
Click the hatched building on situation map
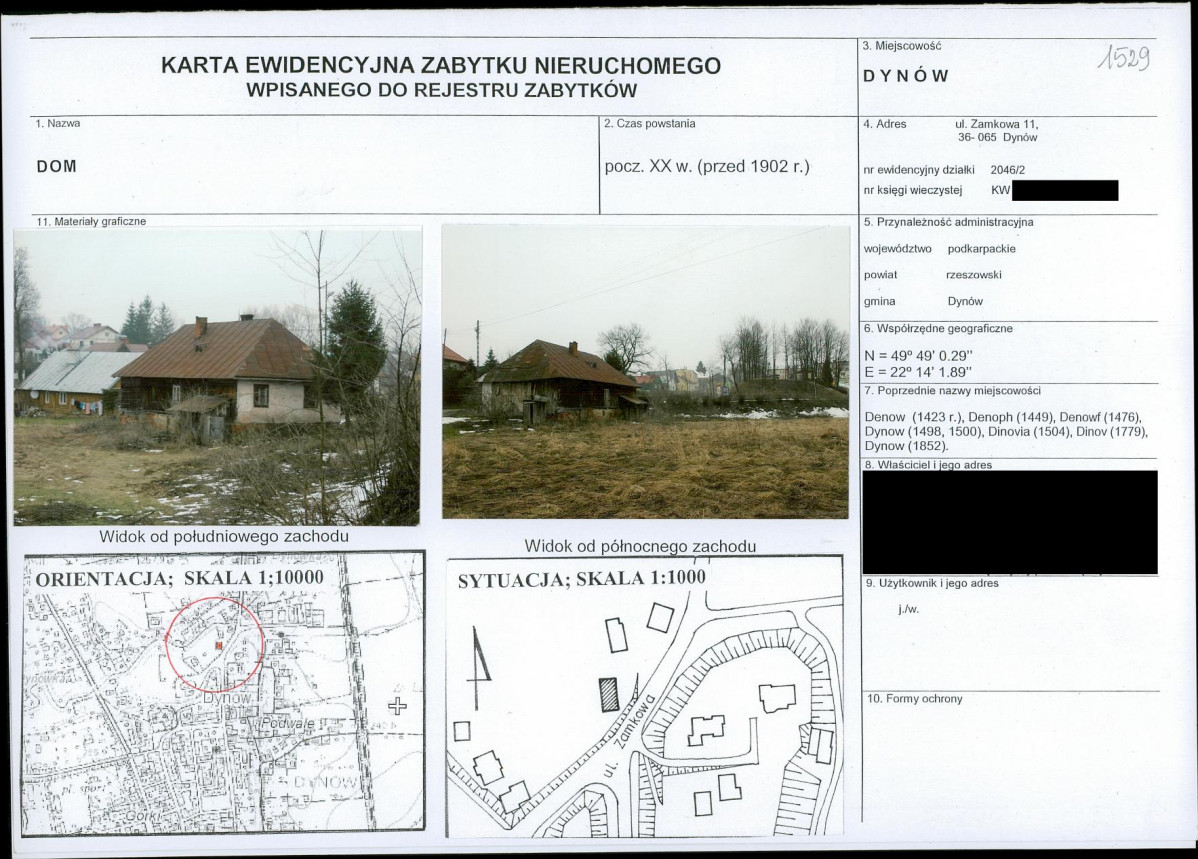pyautogui.click(x=609, y=695)
